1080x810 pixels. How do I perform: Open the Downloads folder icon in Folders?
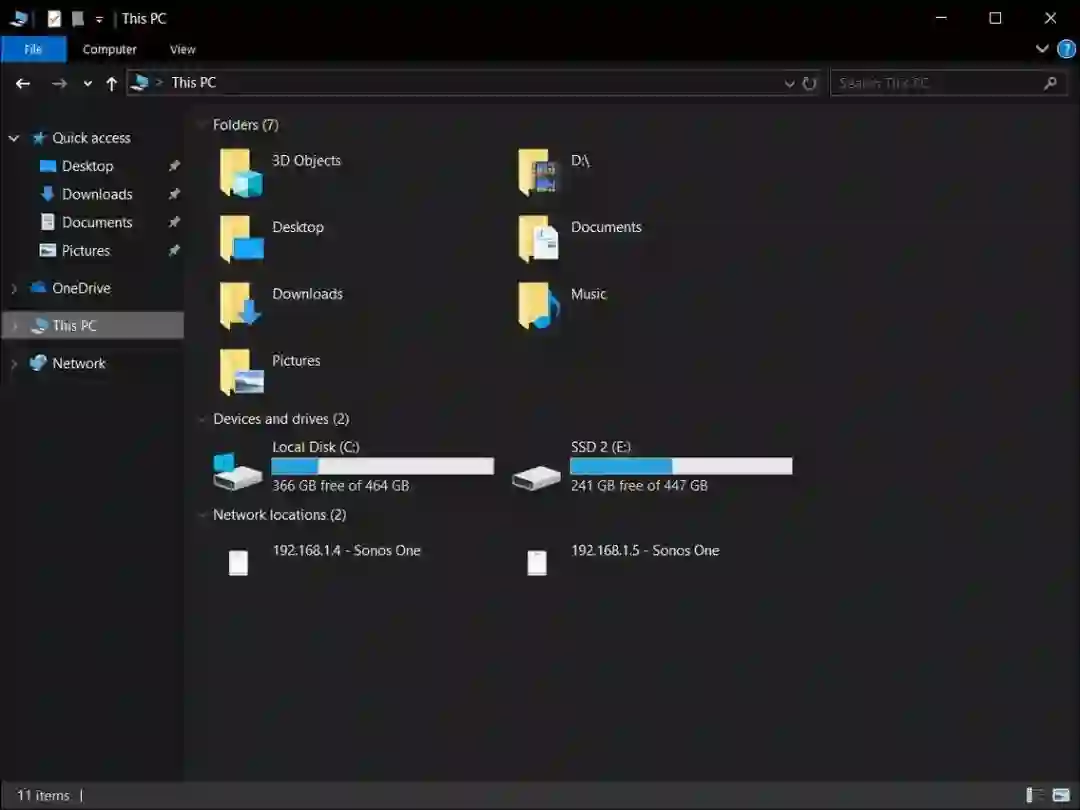241,307
